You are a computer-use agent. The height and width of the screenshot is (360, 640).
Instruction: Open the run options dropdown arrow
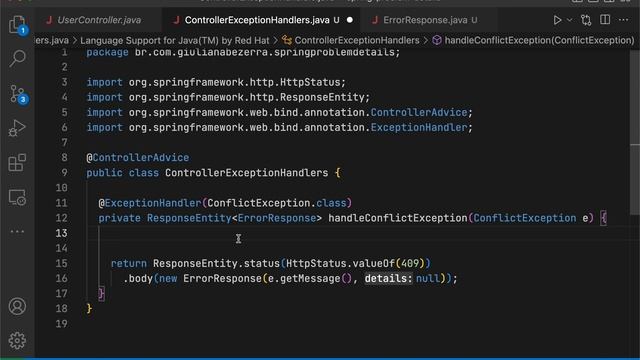click(569, 20)
